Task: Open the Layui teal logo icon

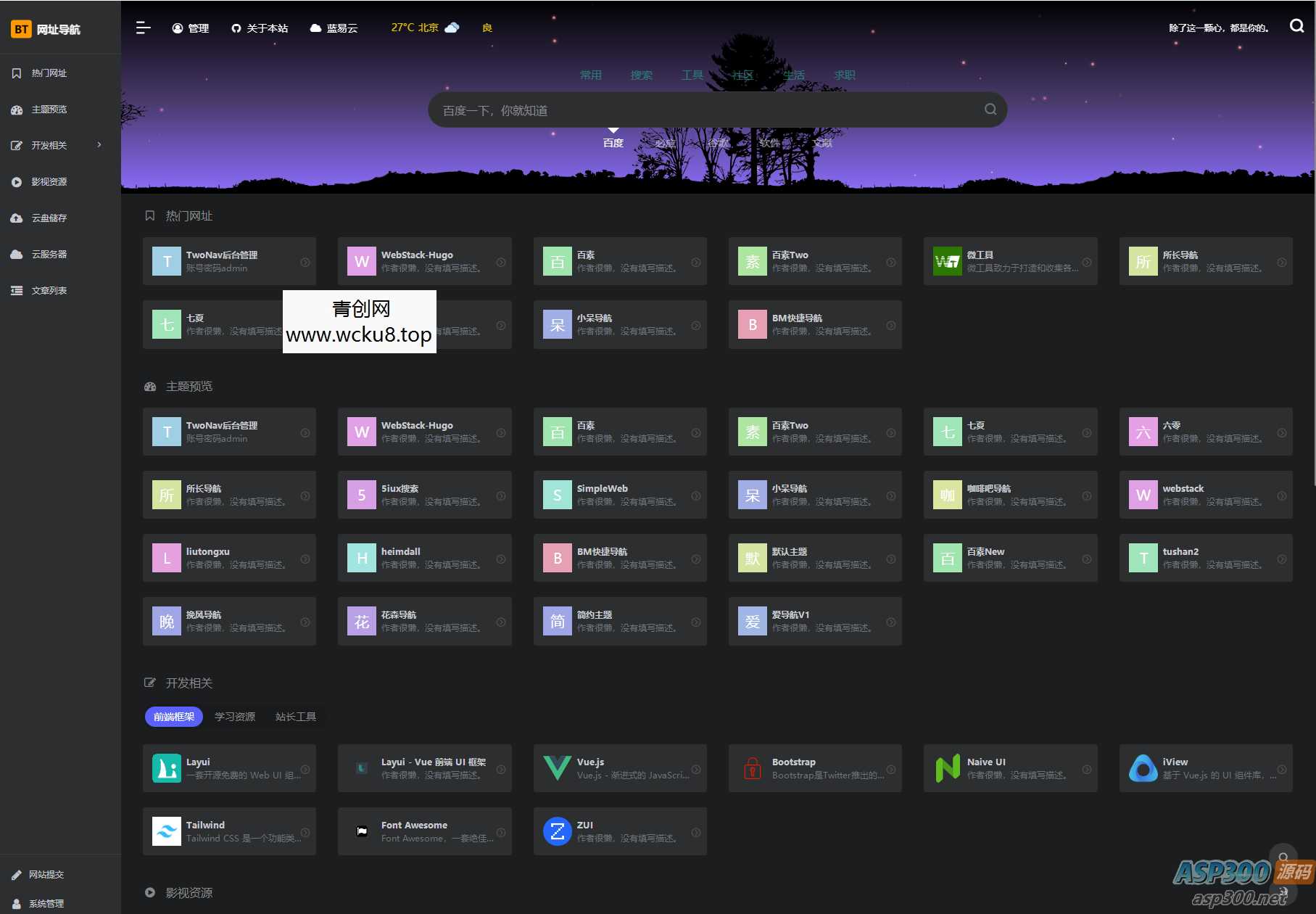Action: pyautogui.click(x=167, y=767)
